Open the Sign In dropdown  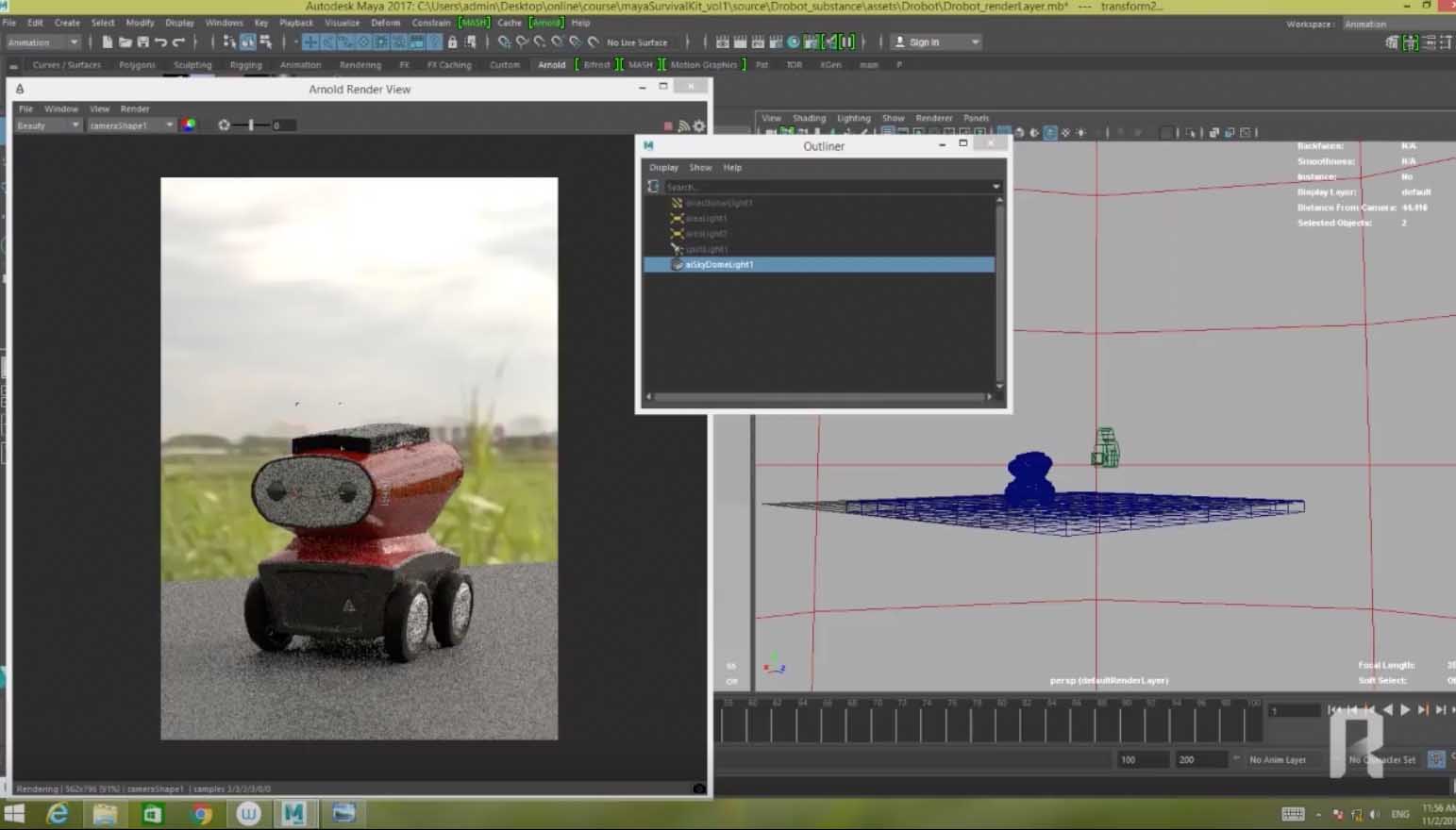pos(936,42)
